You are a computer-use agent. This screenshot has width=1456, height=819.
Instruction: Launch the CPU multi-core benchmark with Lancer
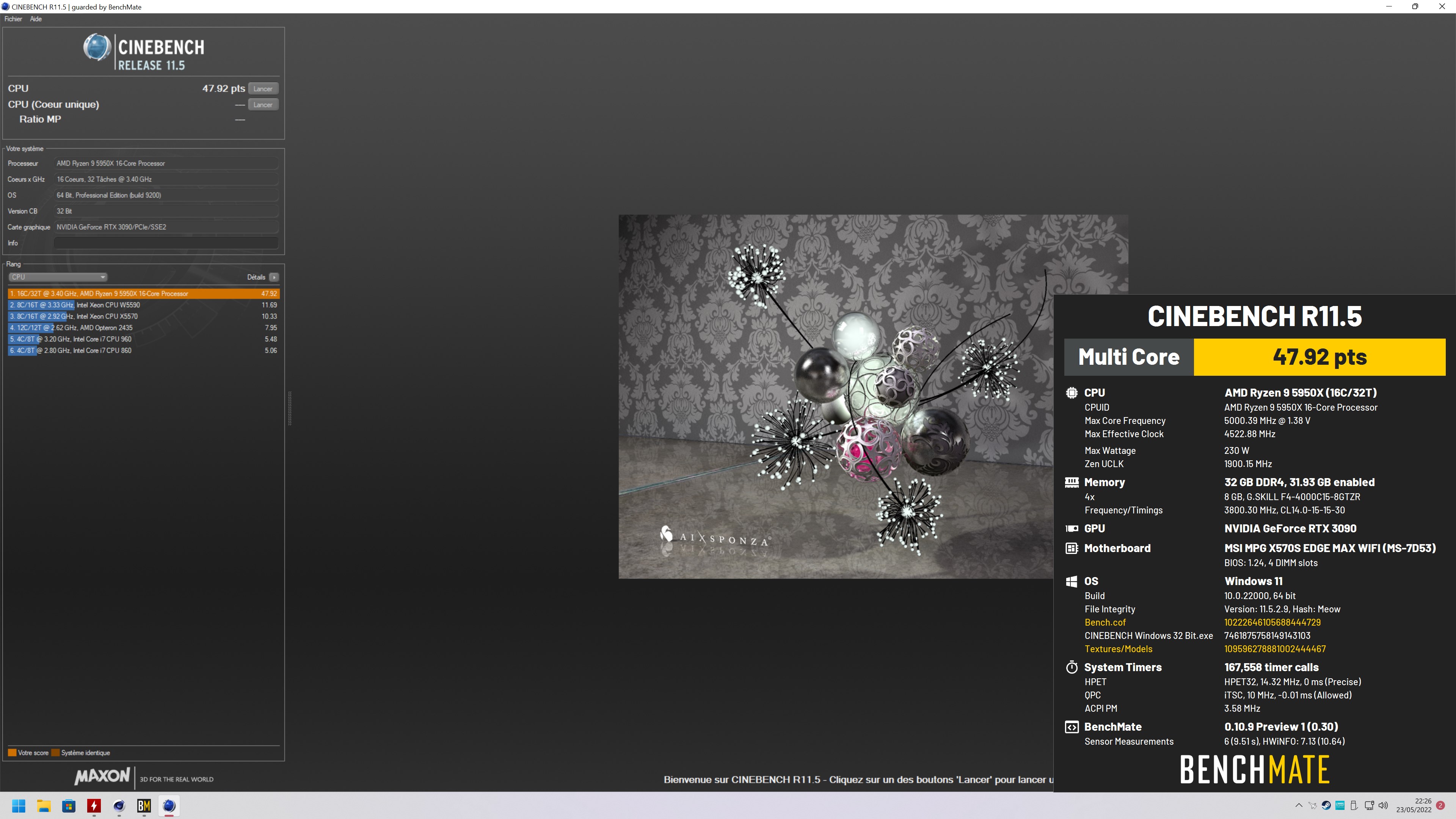[263, 89]
